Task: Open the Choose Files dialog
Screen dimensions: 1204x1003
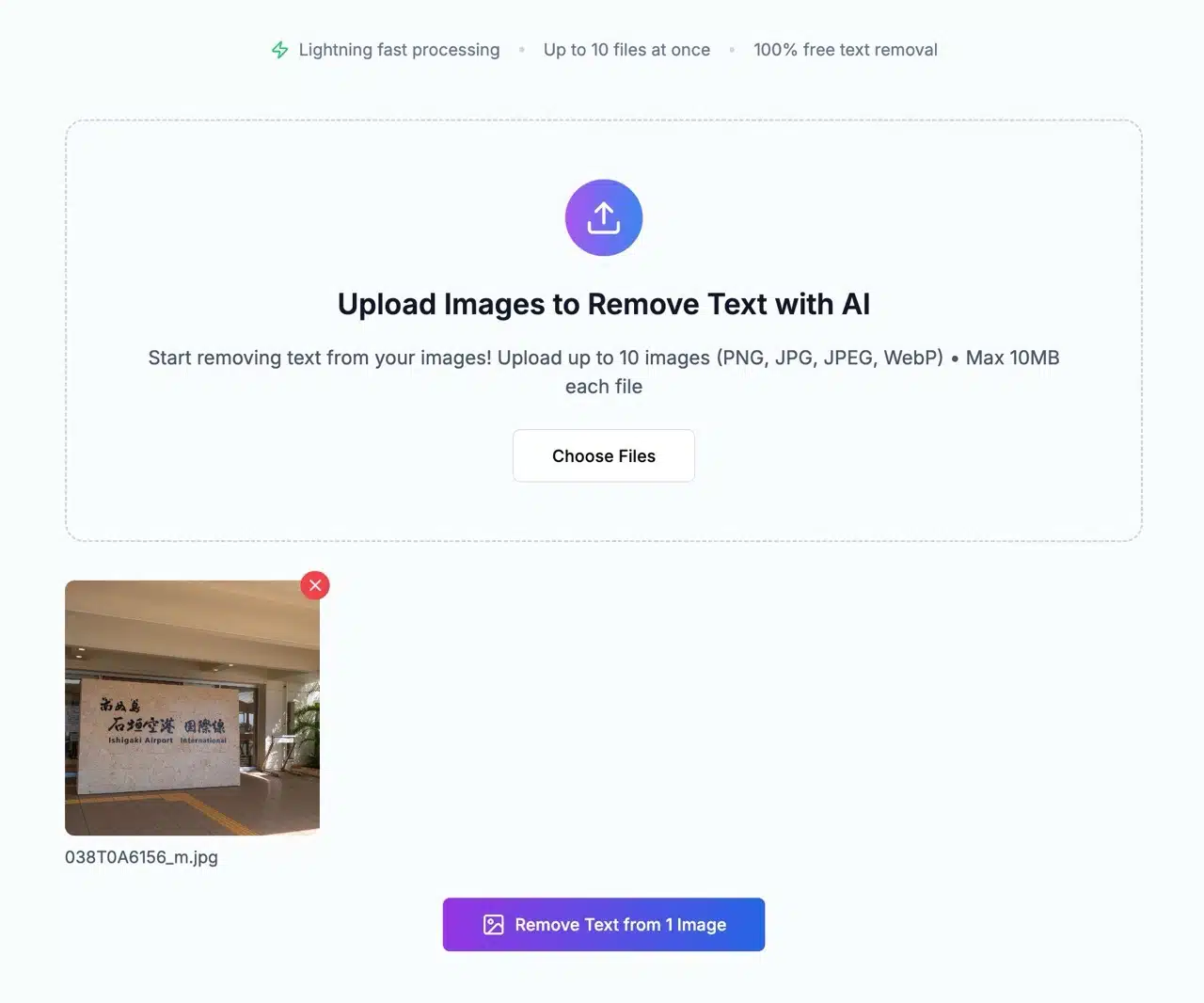Action: click(604, 456)
